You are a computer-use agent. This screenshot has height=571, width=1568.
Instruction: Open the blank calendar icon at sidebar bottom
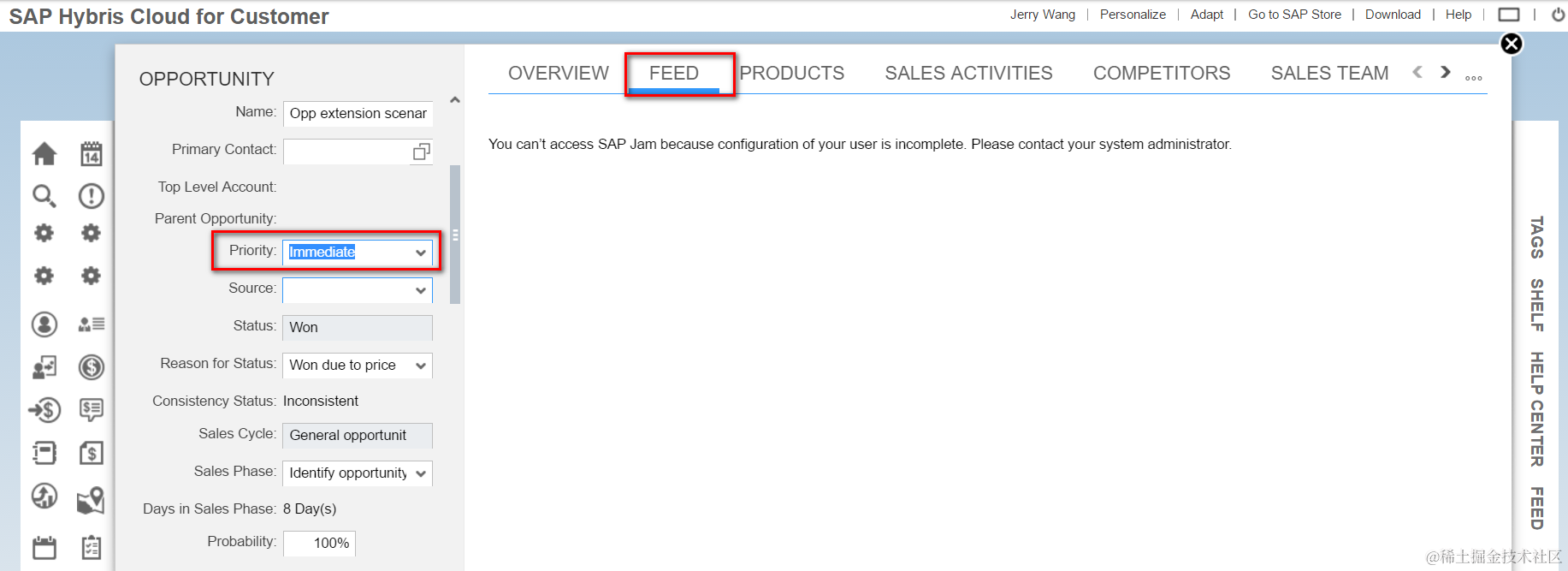pos(44,548)
